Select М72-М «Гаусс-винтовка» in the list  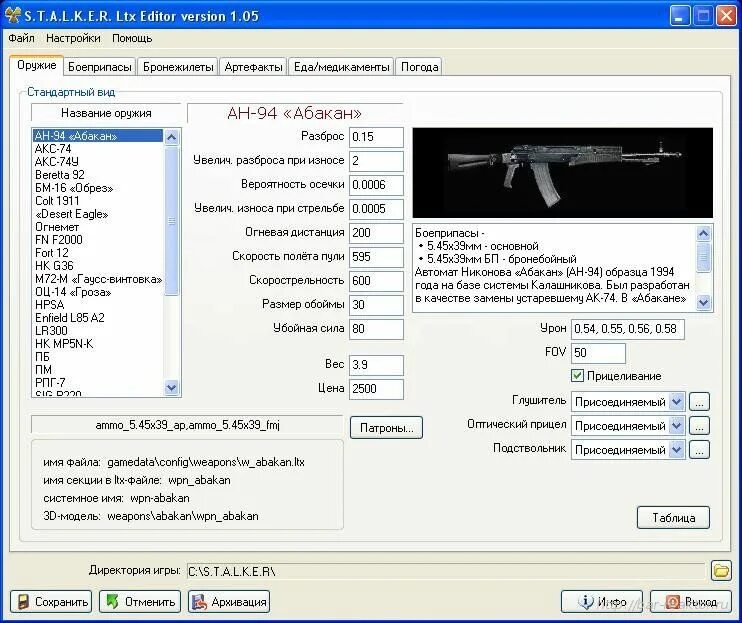click(97, 279)
